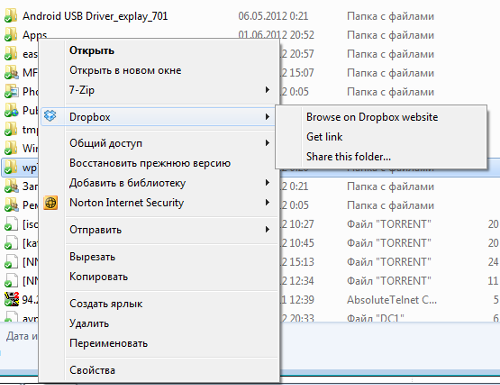The height and width of the screenshot is (385, 500).
Task: Click Файл "TORRENT" in the 12:34 row
Action: pos(389,281)
